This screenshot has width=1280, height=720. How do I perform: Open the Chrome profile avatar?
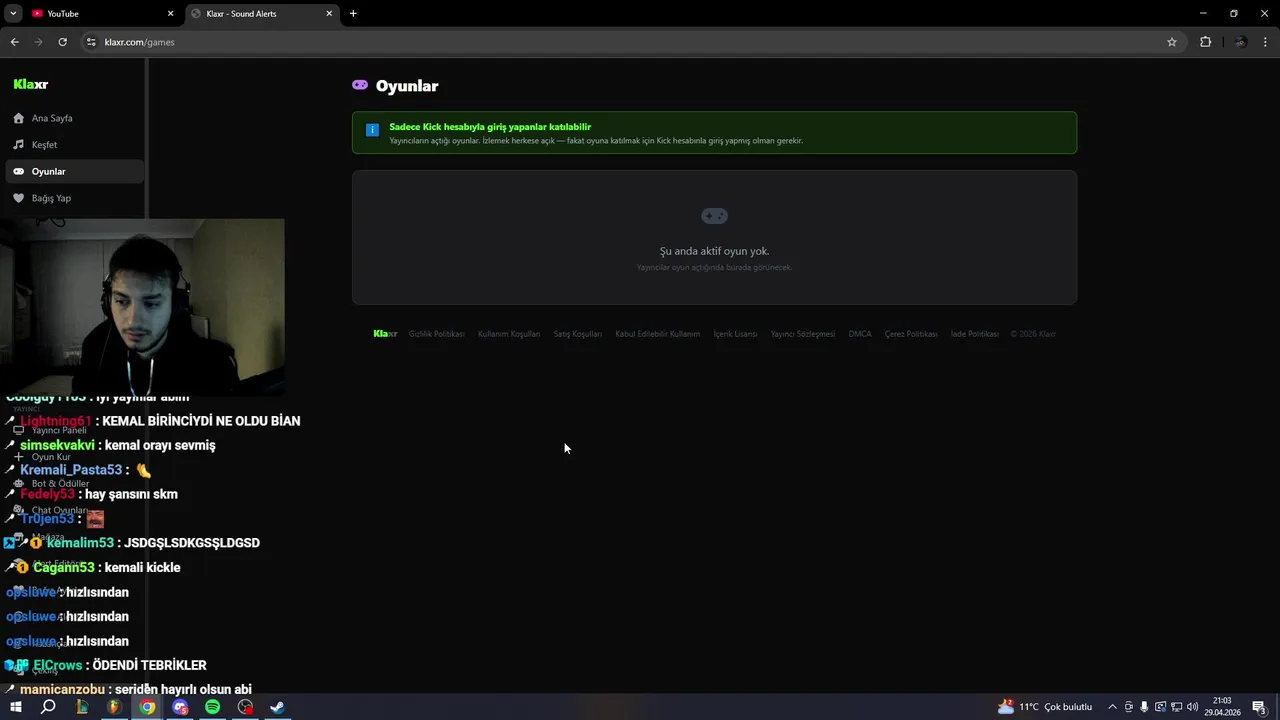click(1241, 42)
